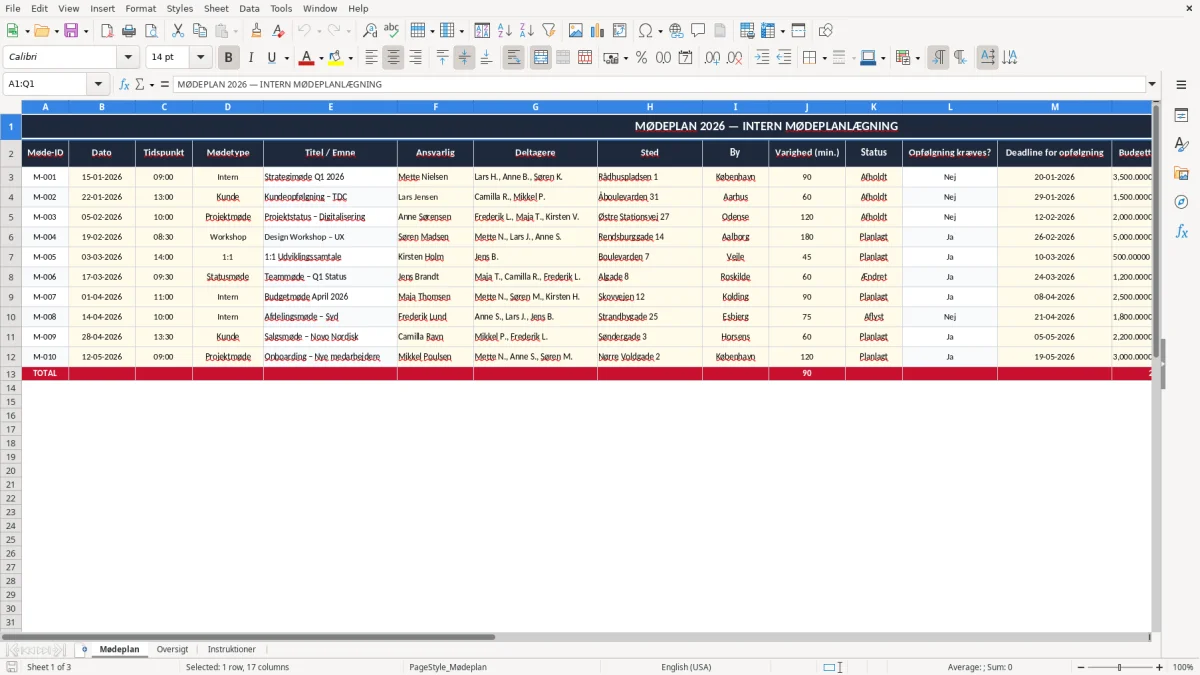Toggle Wrap Text
The width and height of the screenshot is (1200, 675).
pyautogui.click(x=513, y=58)
